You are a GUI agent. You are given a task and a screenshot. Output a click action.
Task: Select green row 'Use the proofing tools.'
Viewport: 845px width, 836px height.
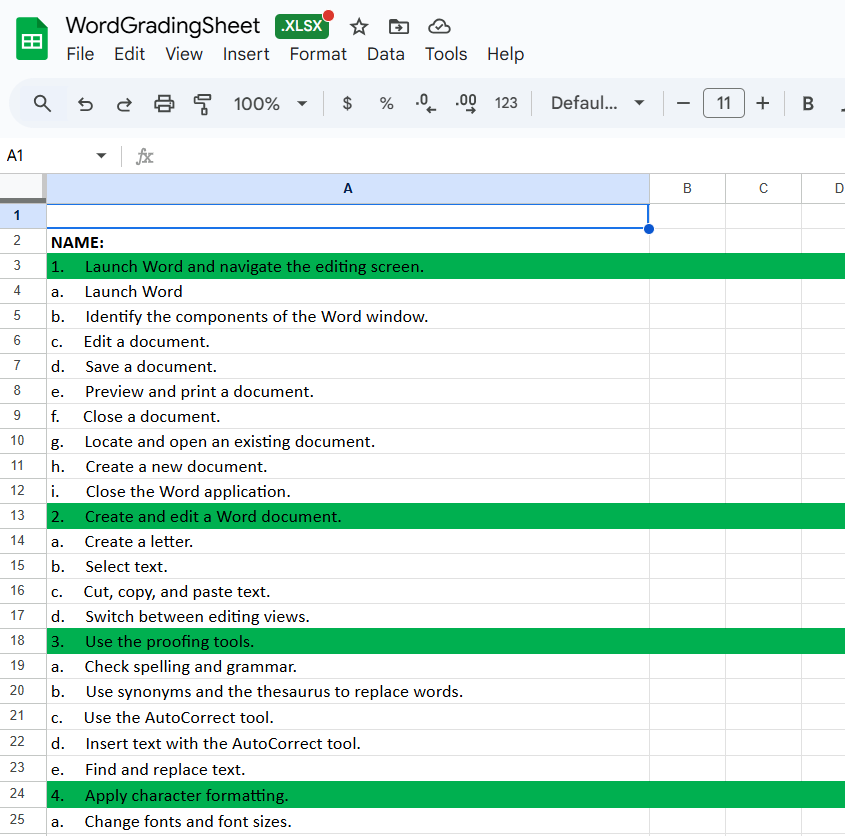click(348, 641)
